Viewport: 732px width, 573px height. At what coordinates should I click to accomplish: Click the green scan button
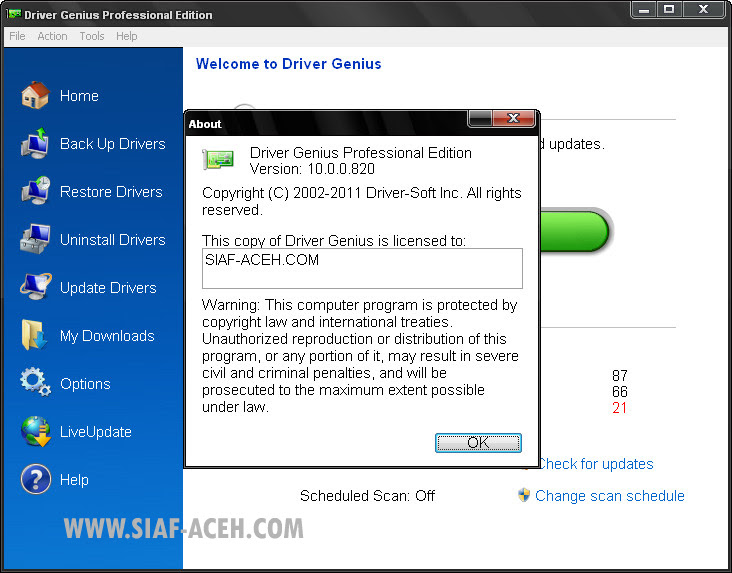(575, 232)
